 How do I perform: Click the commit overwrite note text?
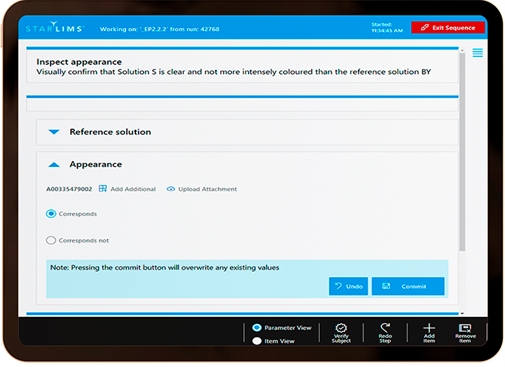coord(165,268)
